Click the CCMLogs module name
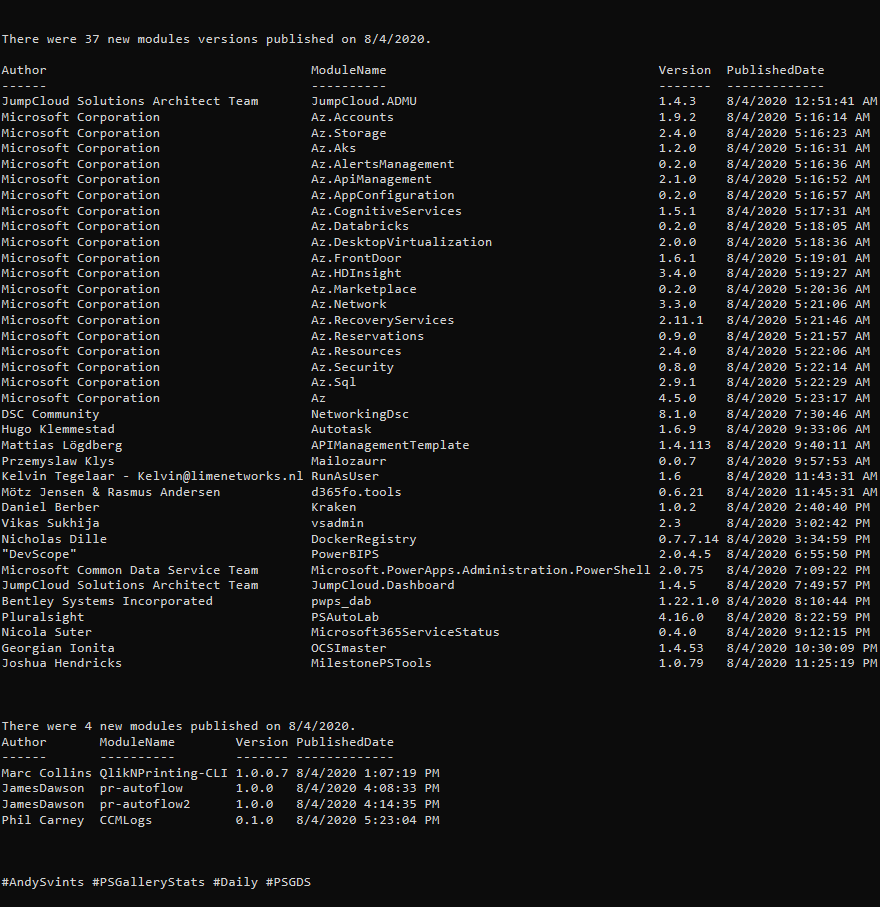This screenshot has height=907, width=880. (x=126, y=820)
